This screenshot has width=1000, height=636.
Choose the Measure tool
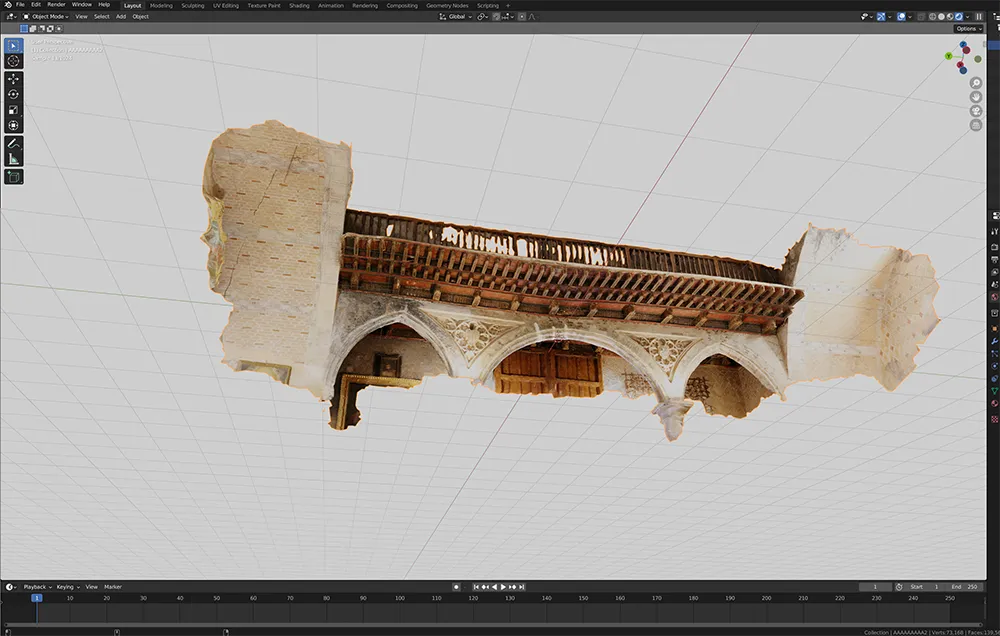[13, 159]
